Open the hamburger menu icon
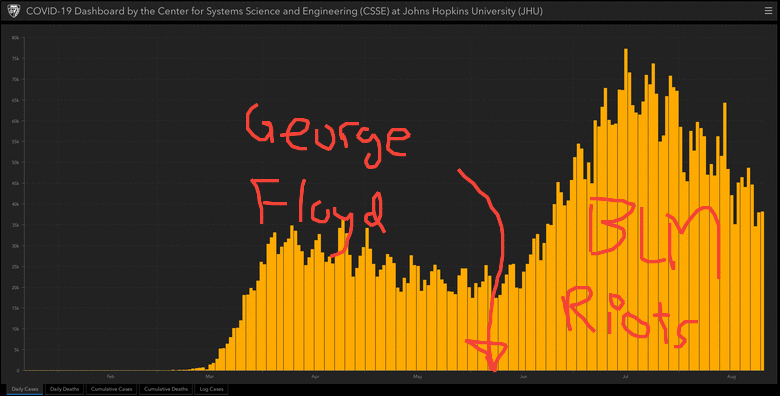 768,11
